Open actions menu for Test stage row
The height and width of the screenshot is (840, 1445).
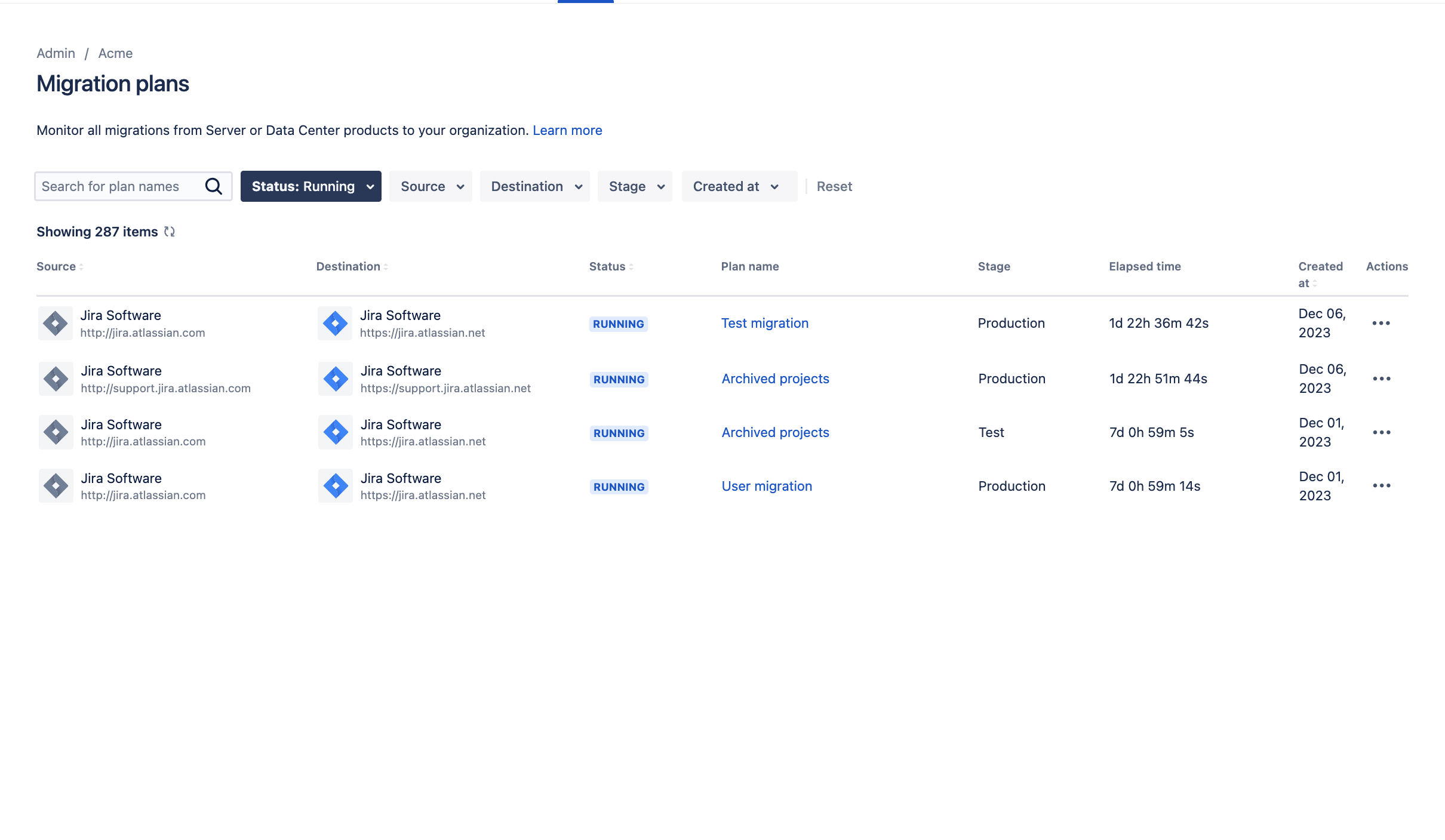click(x=1381, y=432)
